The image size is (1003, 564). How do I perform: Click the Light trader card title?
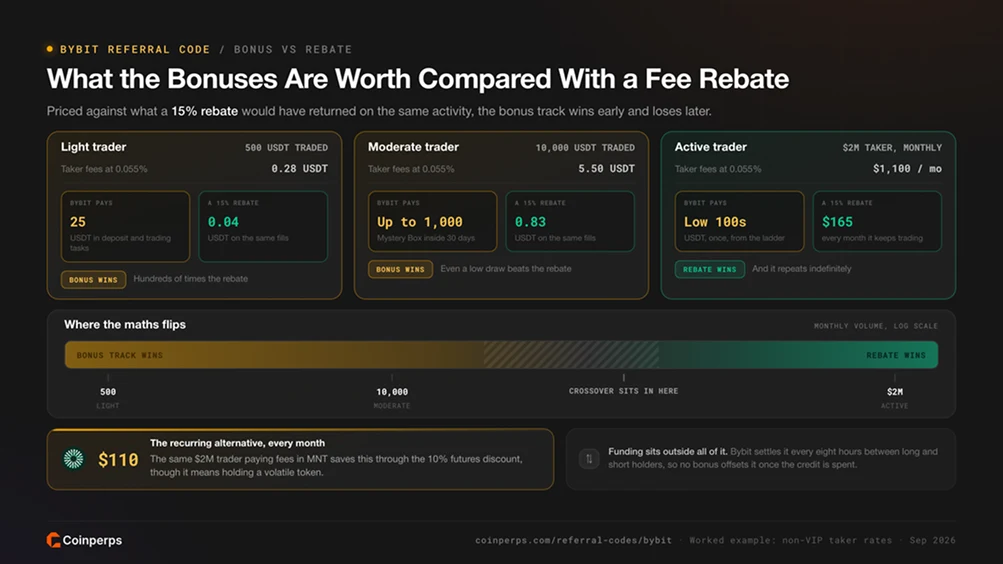[x=93, y=147]
